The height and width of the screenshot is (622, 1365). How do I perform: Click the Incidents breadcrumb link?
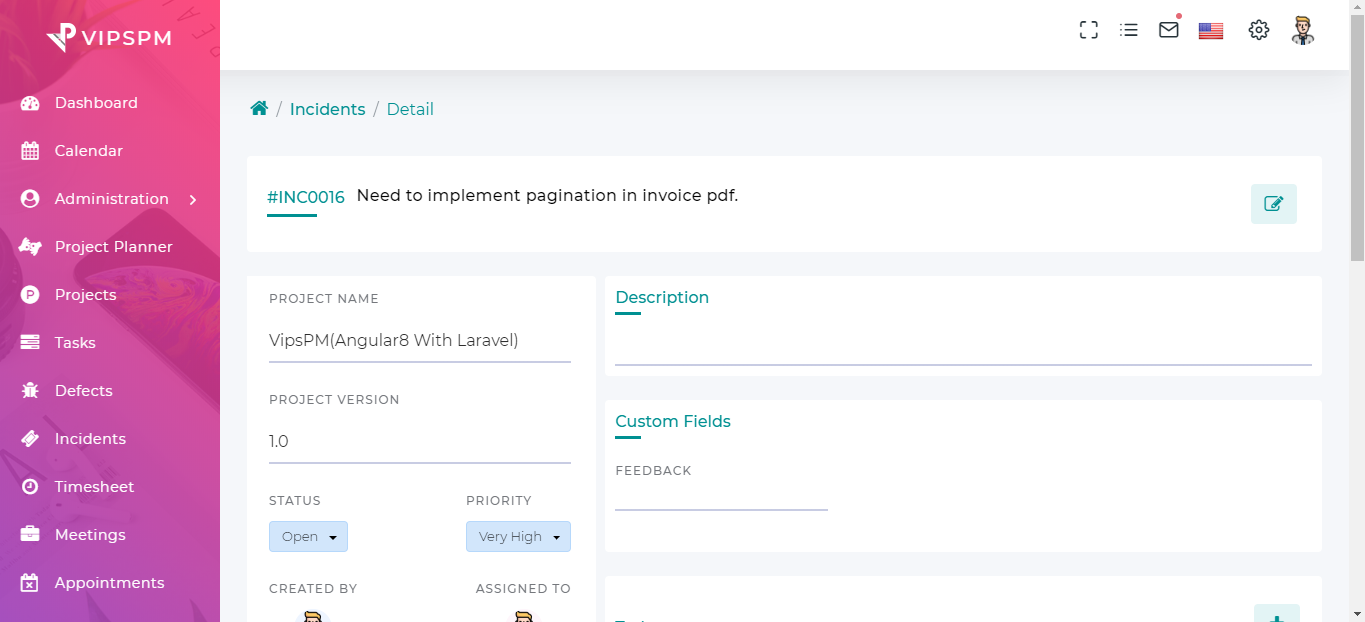pyautogui.click(x=327, y=109)
